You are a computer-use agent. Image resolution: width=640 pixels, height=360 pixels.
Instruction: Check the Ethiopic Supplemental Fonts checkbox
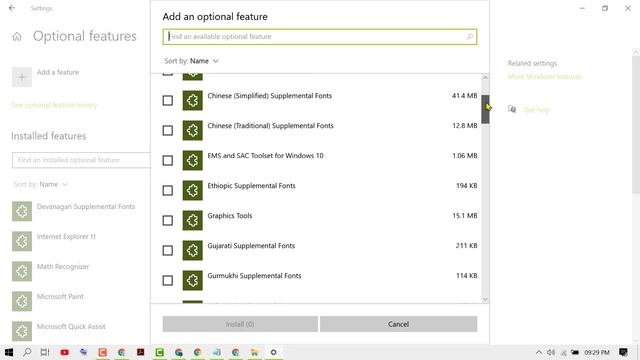168,191
